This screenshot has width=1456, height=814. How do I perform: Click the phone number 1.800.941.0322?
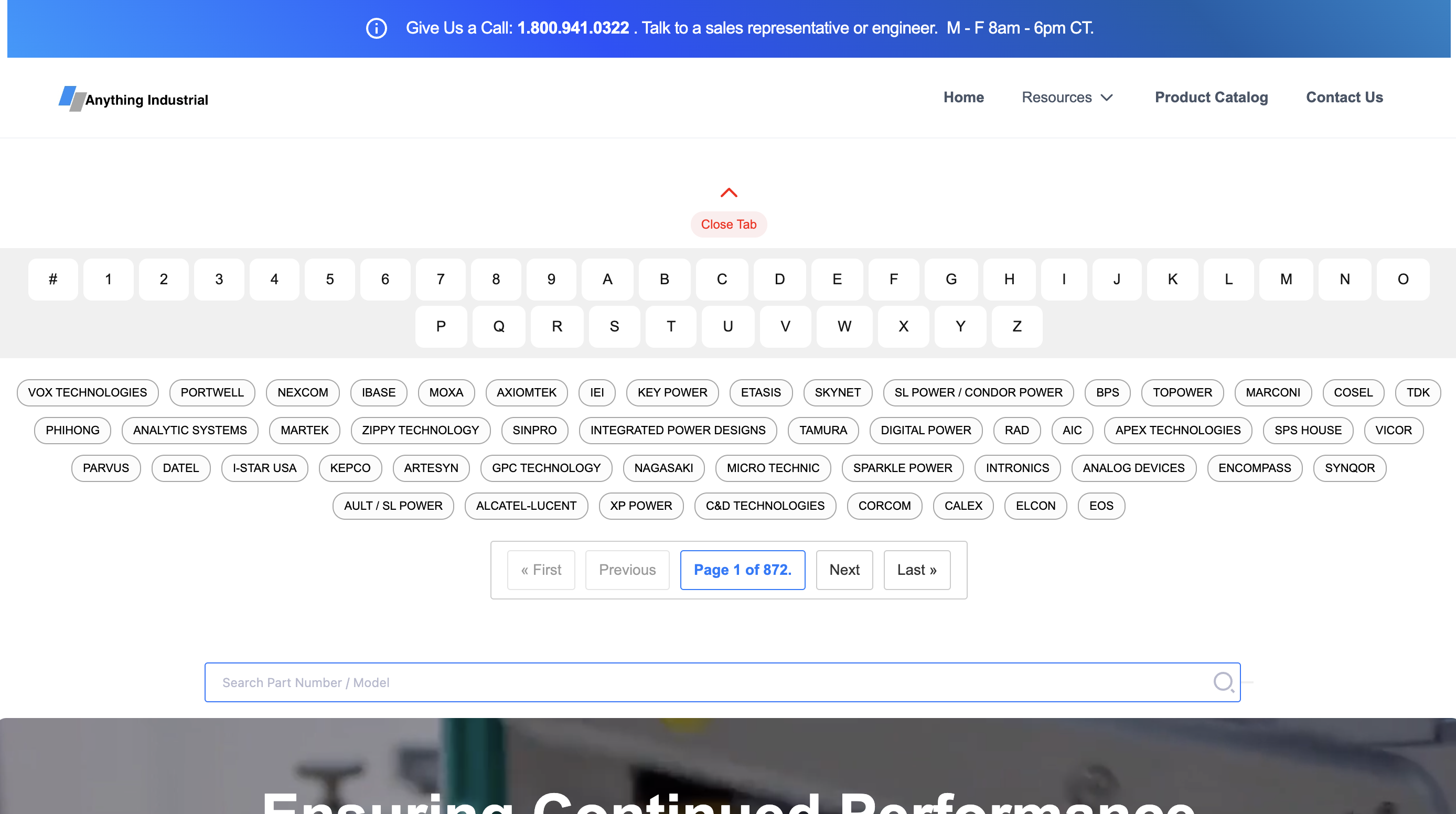(x=573, y=28)
